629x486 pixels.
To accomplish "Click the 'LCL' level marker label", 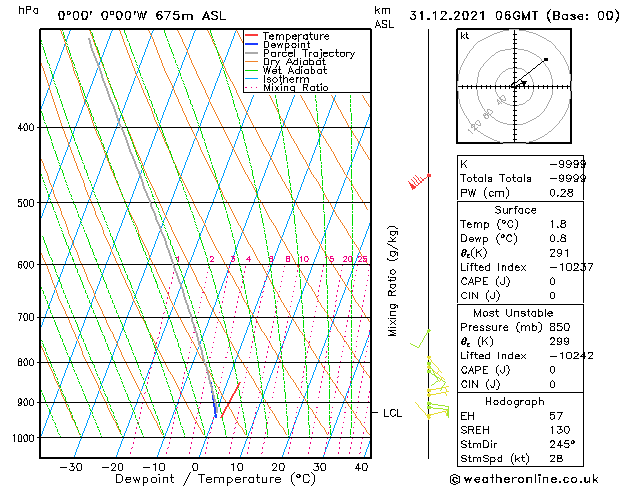I will tap(392, 413).
